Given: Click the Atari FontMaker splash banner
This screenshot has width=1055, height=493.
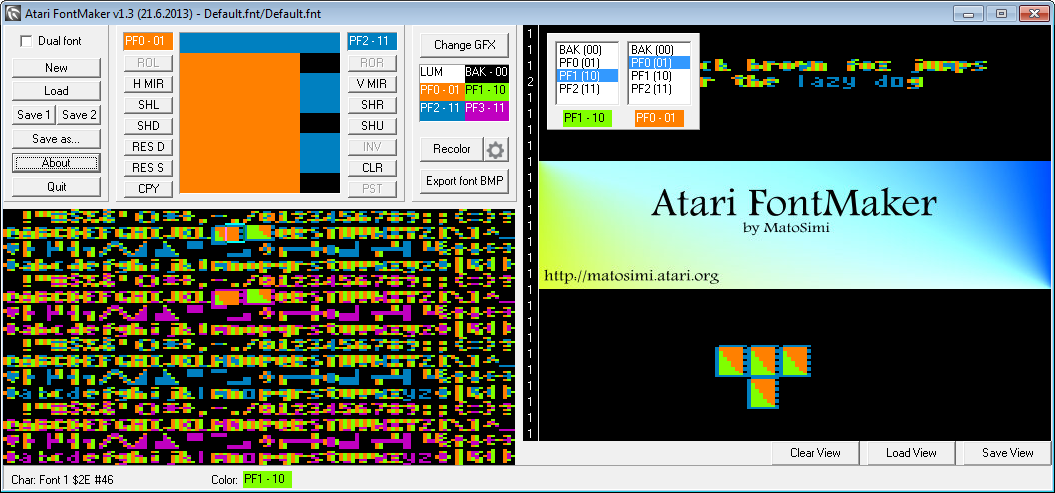Looking at the screenshot, I should click(795, 225).
